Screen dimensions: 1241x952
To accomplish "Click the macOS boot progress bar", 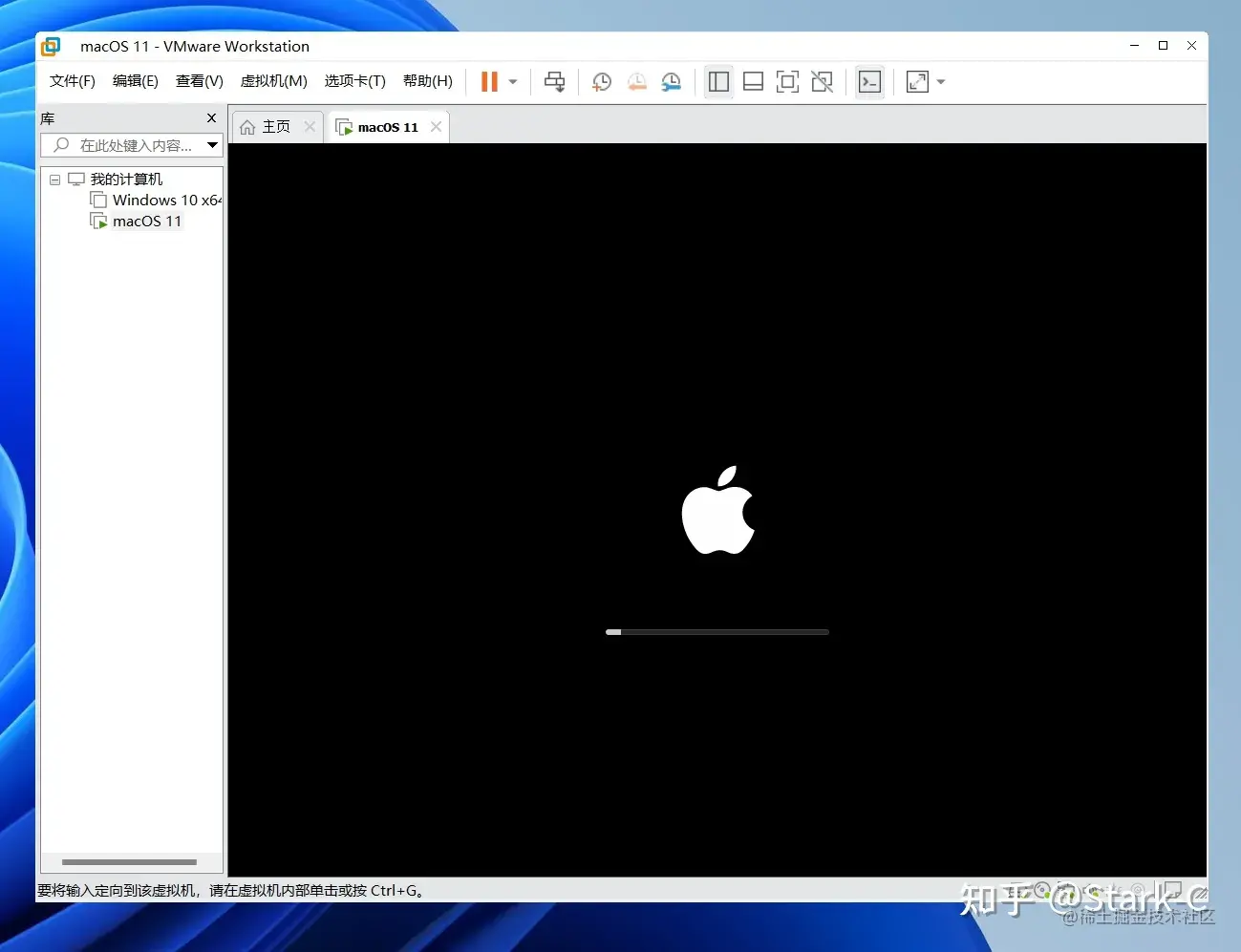I will pos(717,632).
